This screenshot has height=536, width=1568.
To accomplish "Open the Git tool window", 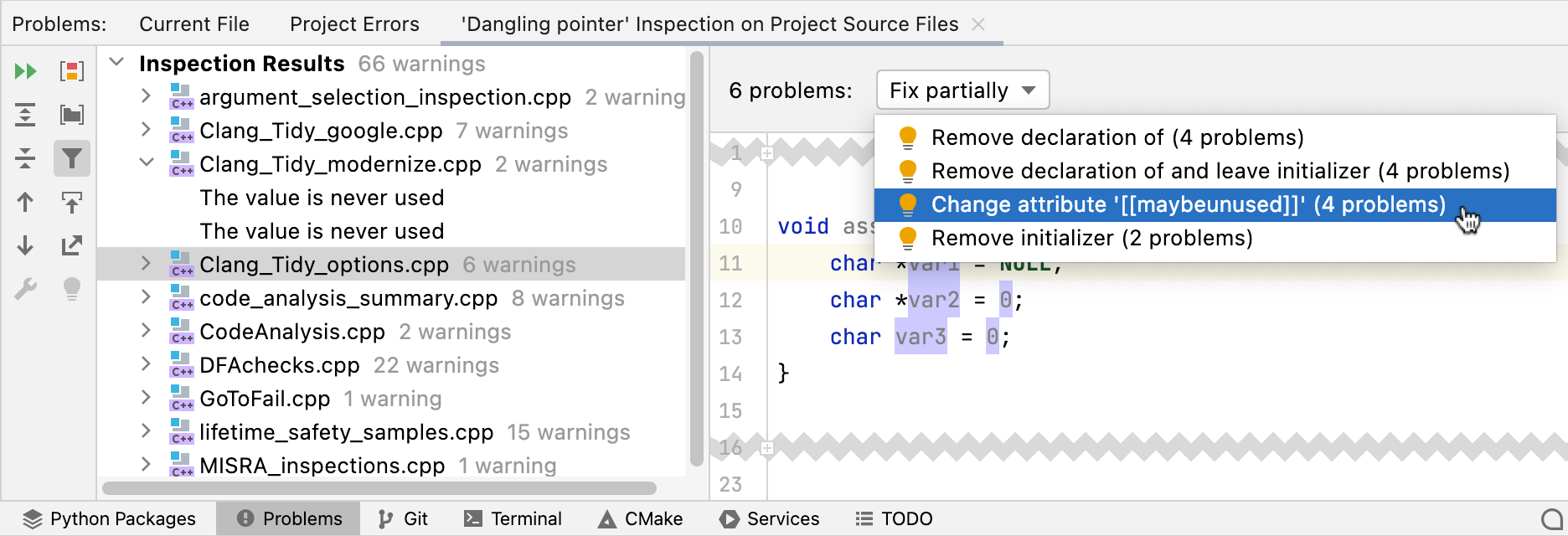I will click(x=403, y=519).
